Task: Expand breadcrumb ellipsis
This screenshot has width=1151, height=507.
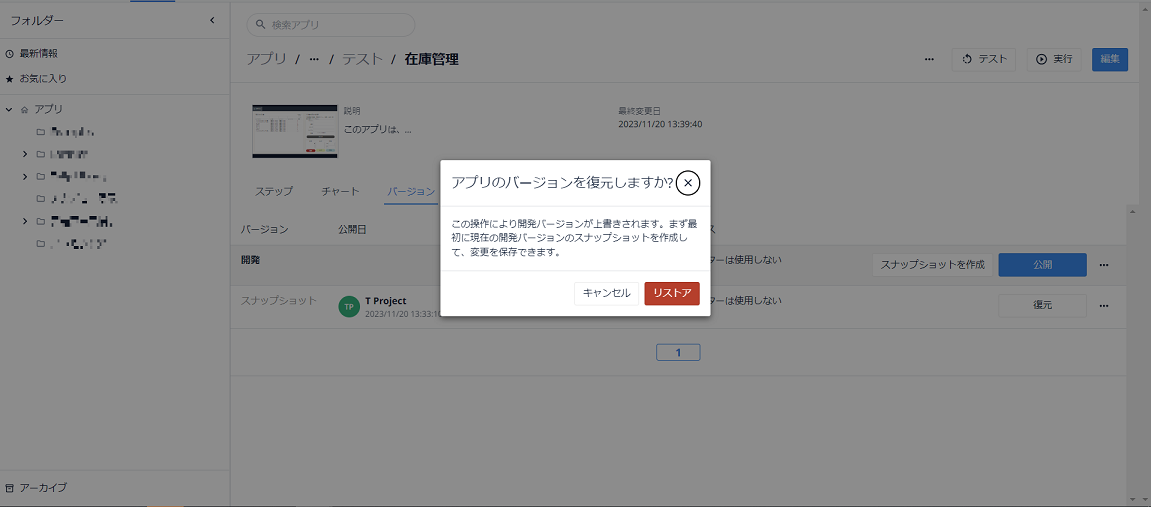Action: 314,59
